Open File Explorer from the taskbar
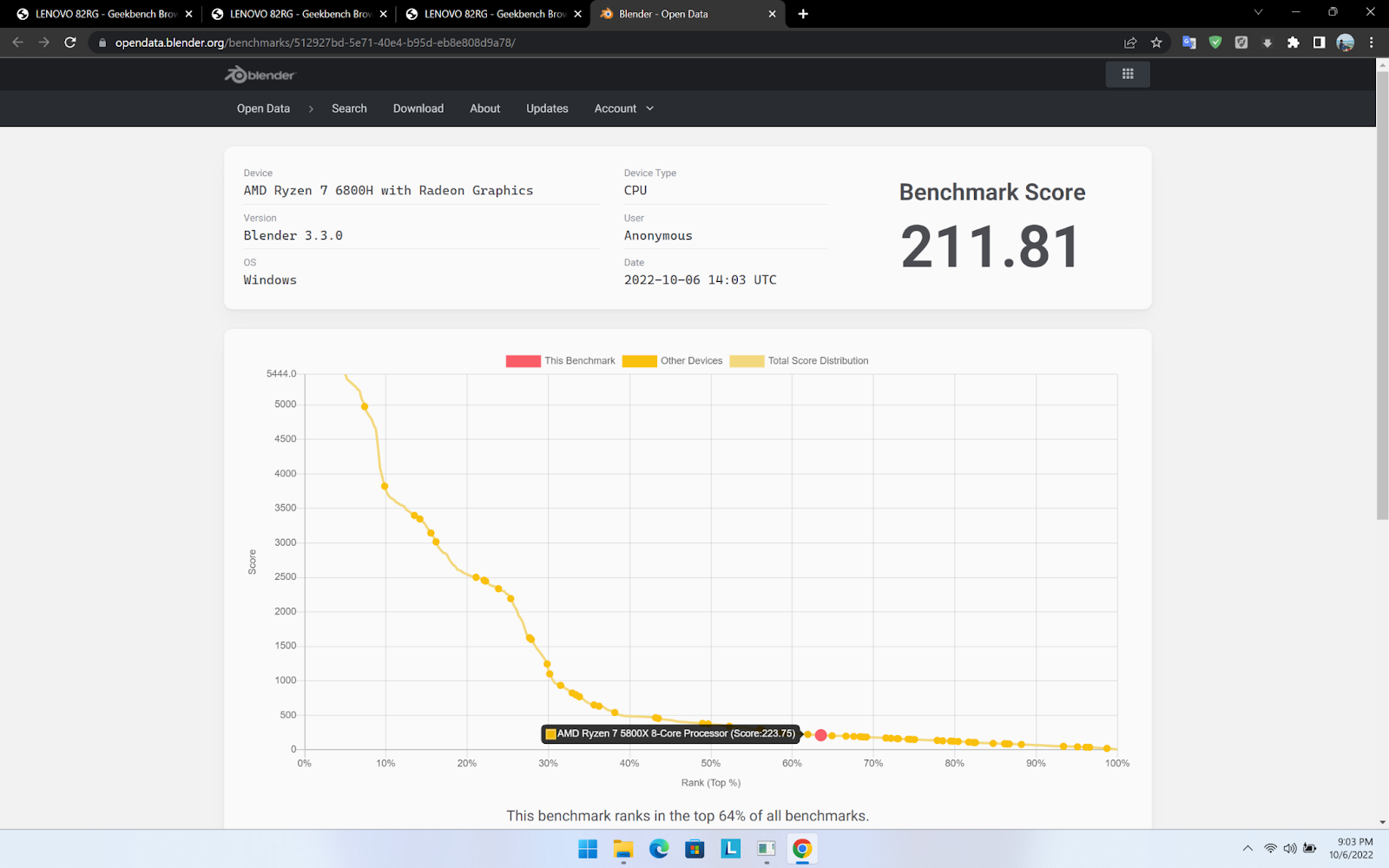The width and height of the screenshot is (1389, 868). click(623, 849)
